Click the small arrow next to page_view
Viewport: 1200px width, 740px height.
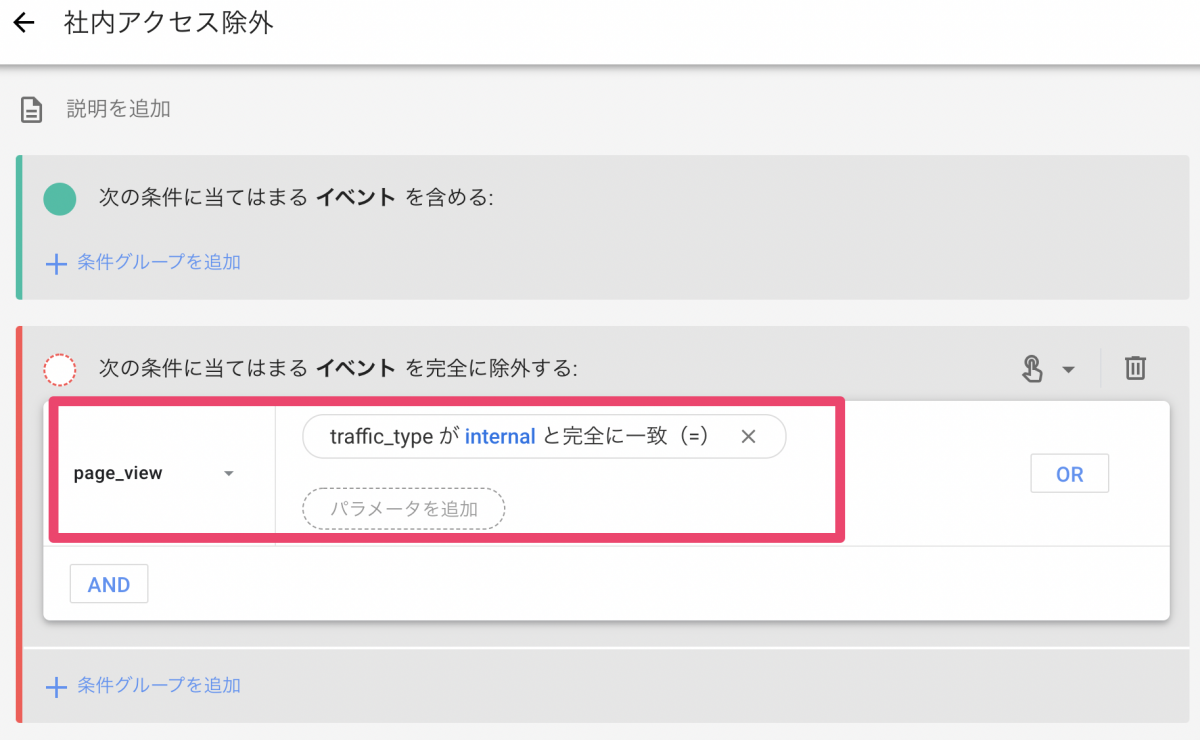229,474
